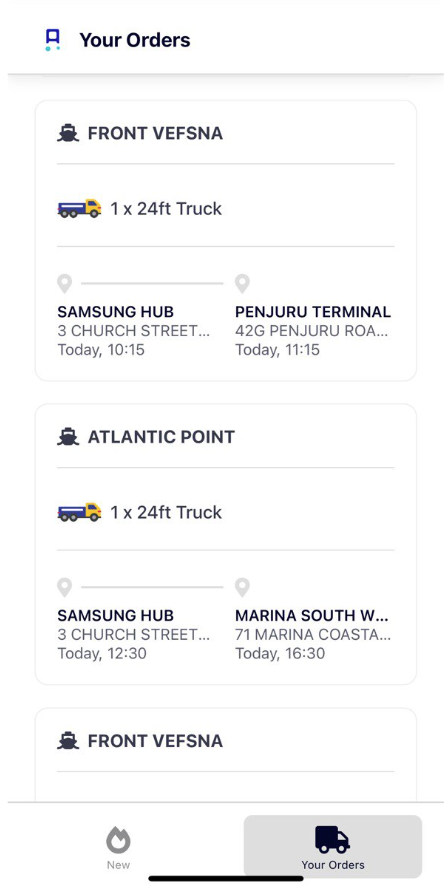
Task: Click the pin above MARINA SOUTH W...
Action: point(242,588)
